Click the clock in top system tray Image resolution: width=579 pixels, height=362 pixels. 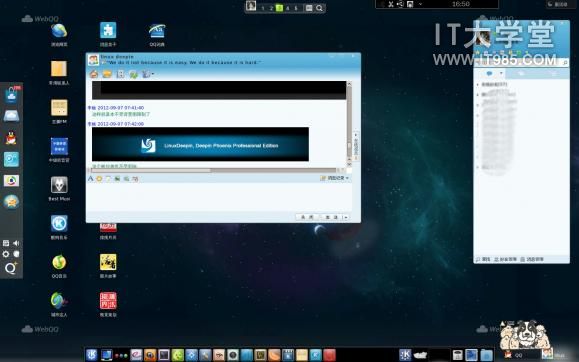[x=461, y=4]
